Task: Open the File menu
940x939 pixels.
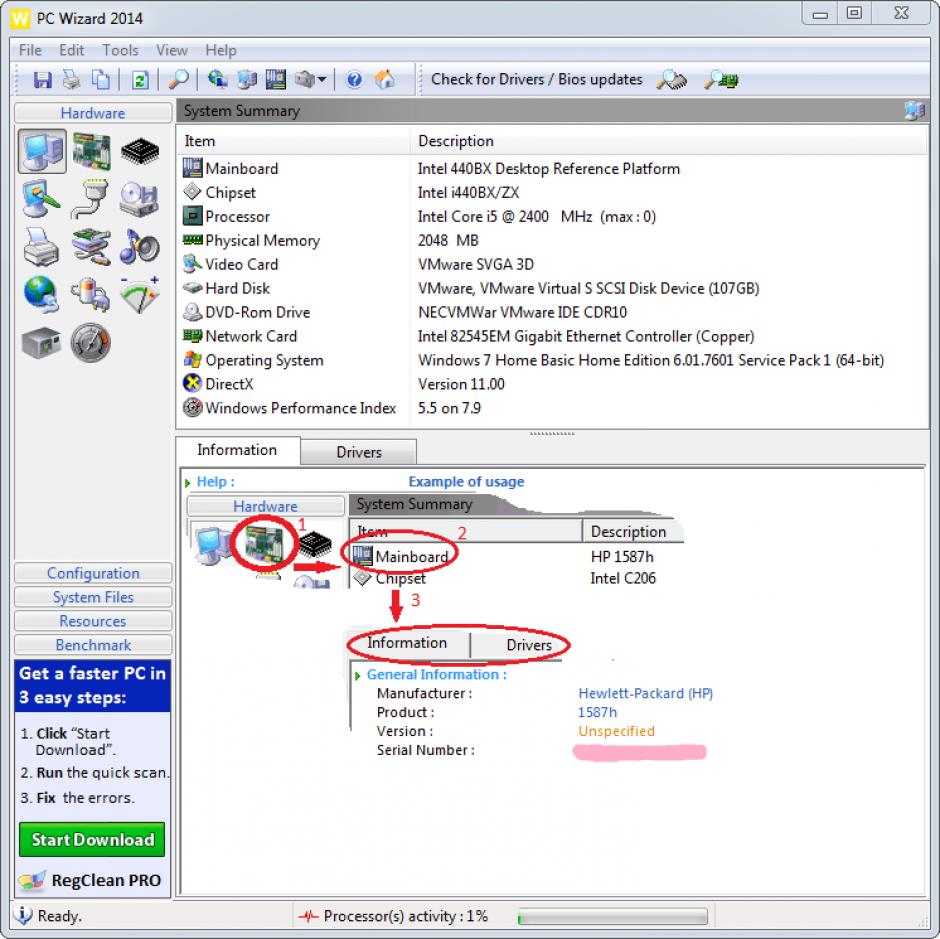Action: pos(30,50)
